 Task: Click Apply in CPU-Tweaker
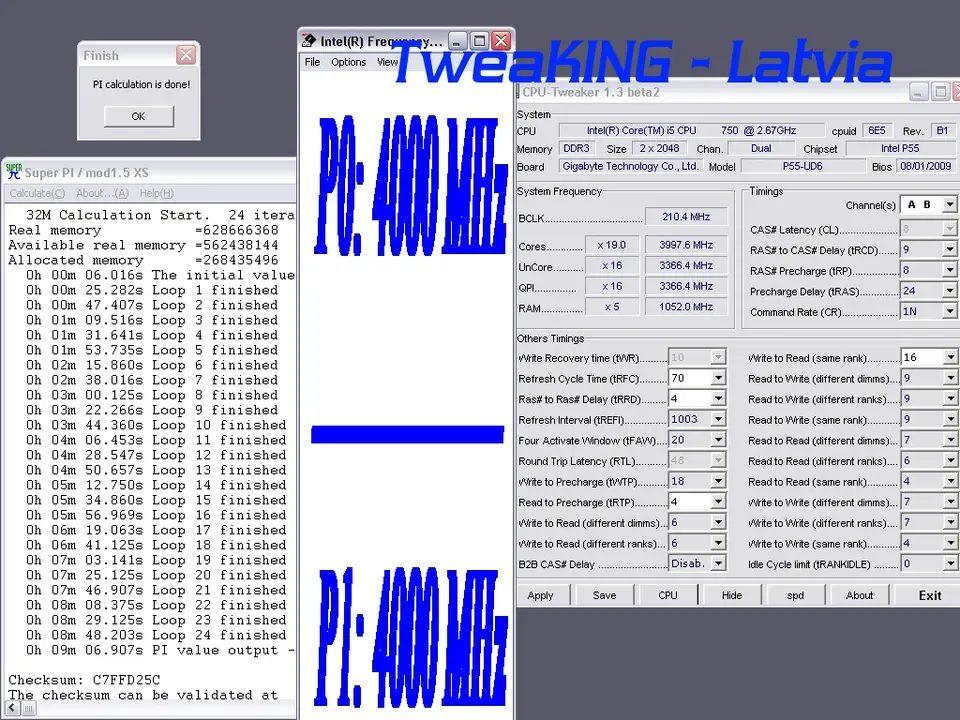(x=541, y=595)
